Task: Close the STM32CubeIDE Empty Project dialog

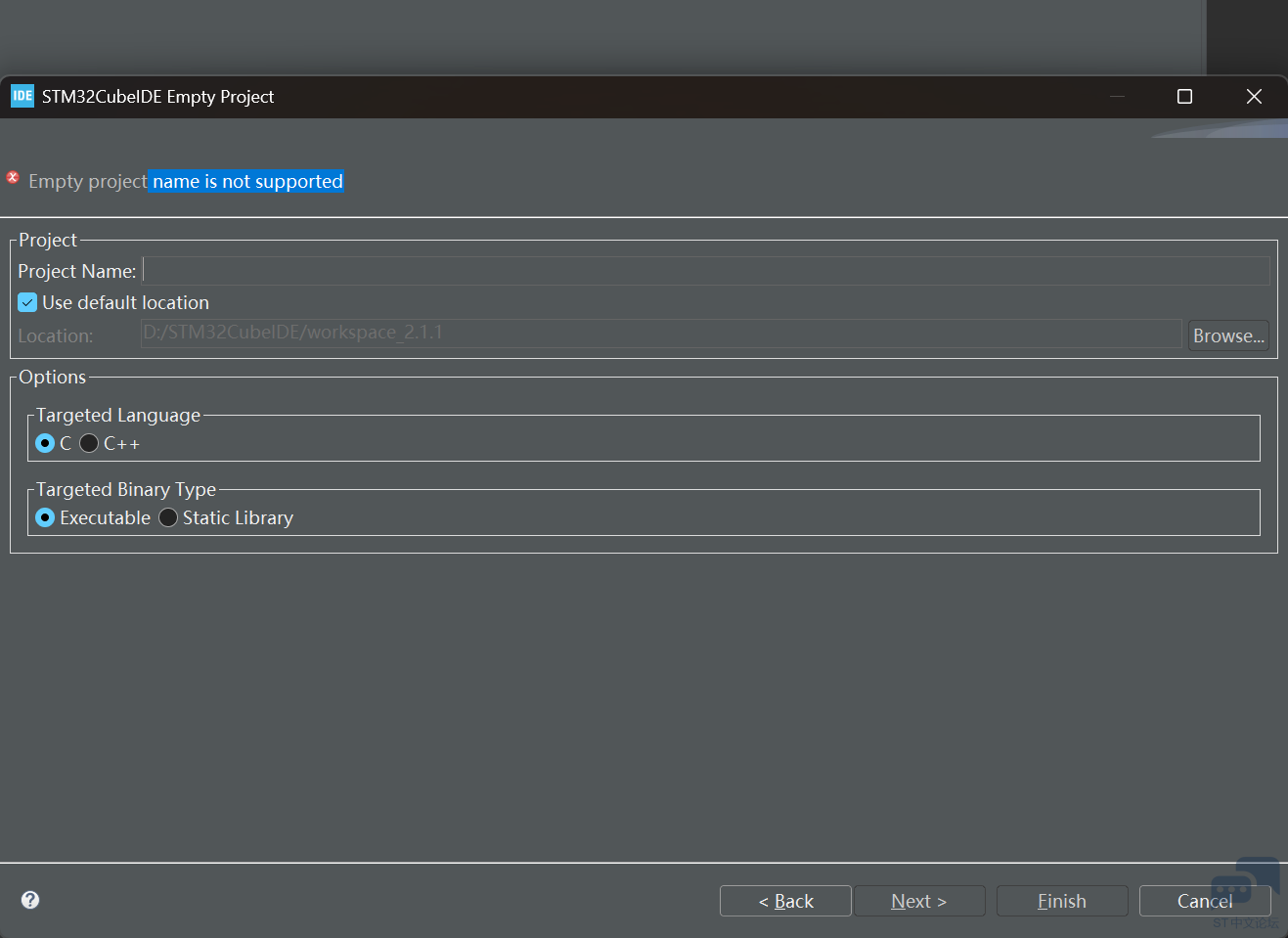Action: [1254, 96]
